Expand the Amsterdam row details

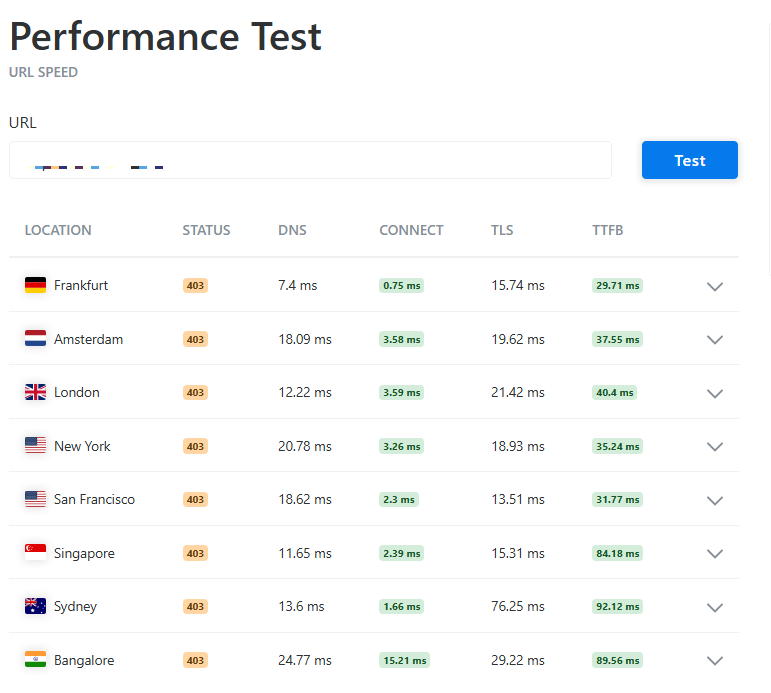[714, 340]
